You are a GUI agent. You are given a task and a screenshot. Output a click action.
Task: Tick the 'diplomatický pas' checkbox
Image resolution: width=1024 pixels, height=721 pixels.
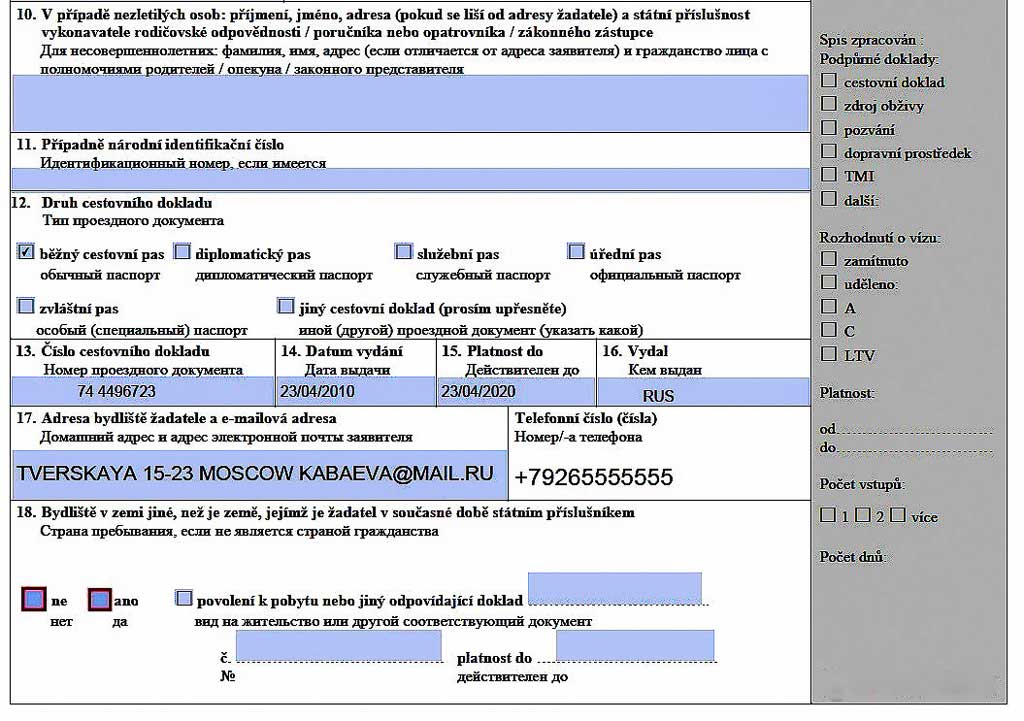(x=182, y=251)
